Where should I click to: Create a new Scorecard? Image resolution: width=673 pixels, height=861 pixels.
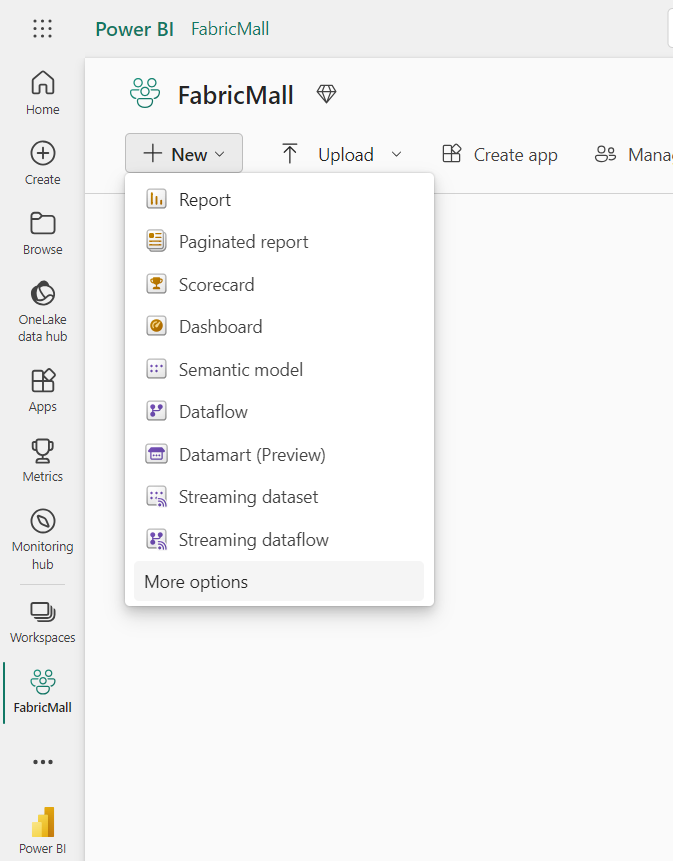279,284
